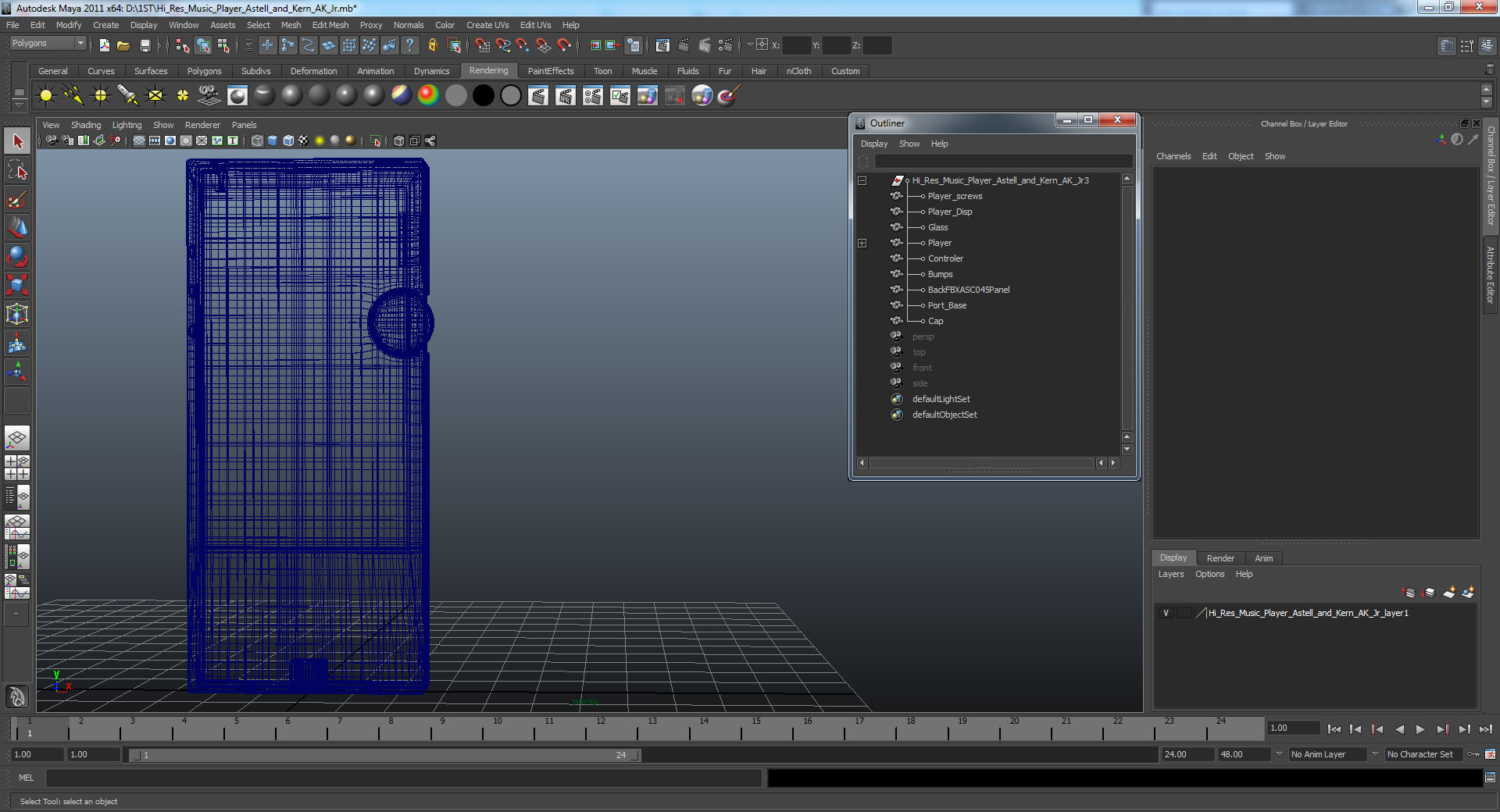
Task: Toggle wireframe display cube in viewport
Action: [257, 141]
